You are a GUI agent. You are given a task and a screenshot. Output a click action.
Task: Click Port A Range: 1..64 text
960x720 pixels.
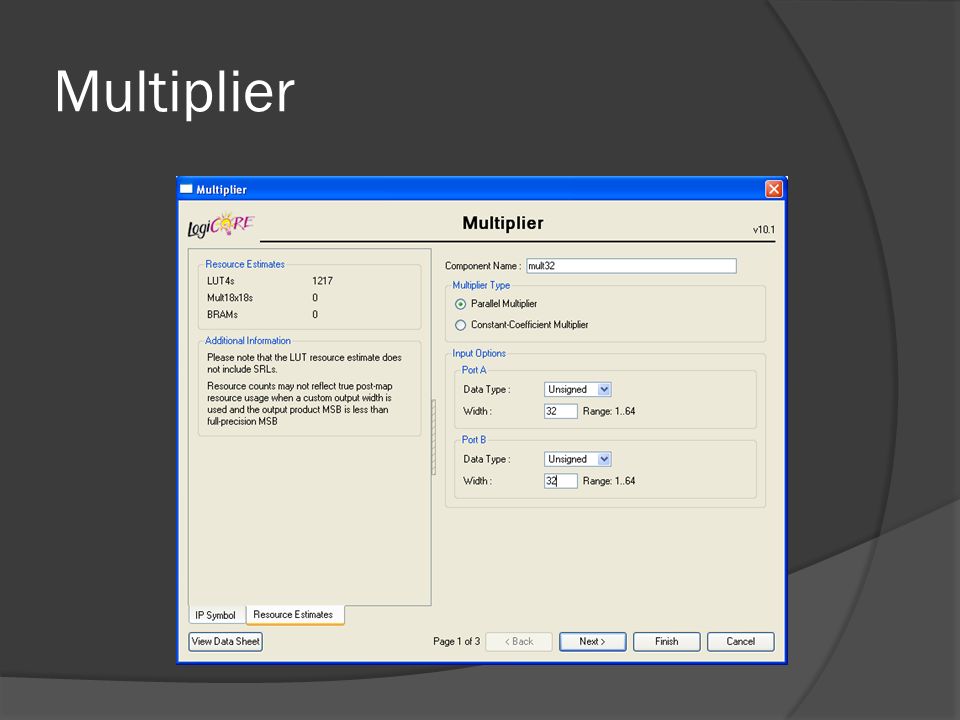[609, 411]
